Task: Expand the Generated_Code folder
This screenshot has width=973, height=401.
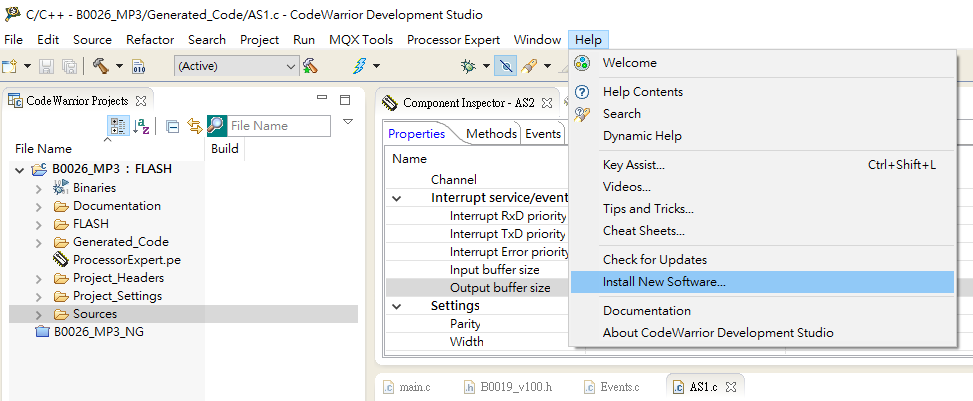Action: [x=38, y=242]
